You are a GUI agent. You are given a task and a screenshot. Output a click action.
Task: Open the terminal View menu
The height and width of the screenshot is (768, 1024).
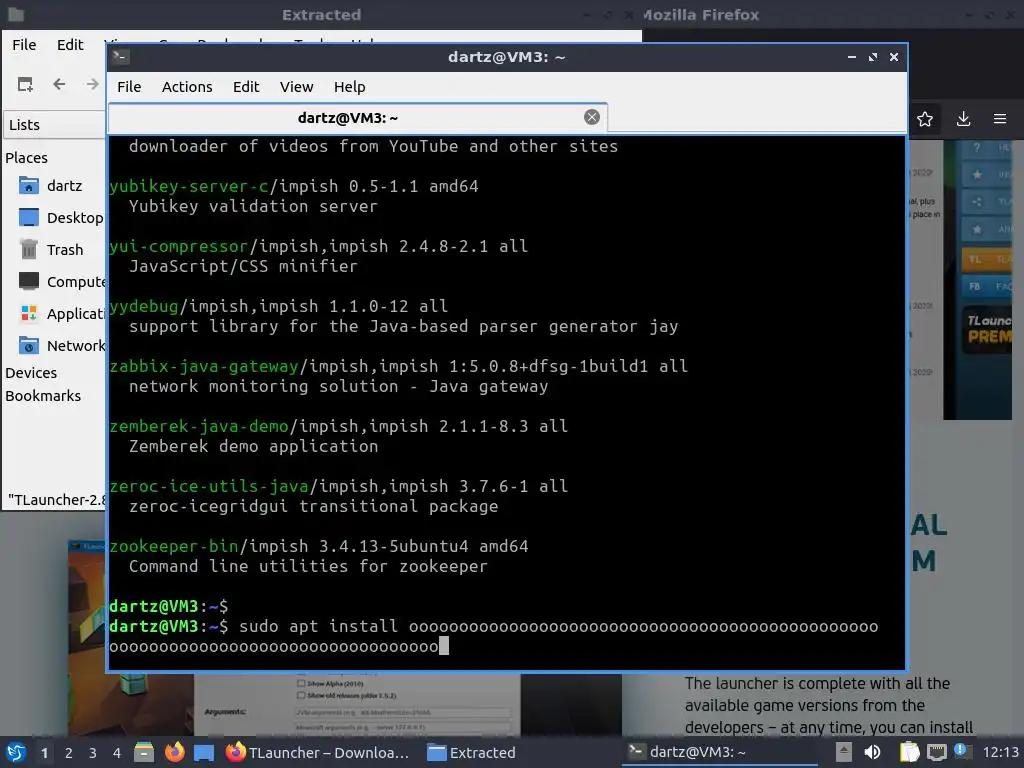pos(296,87)
